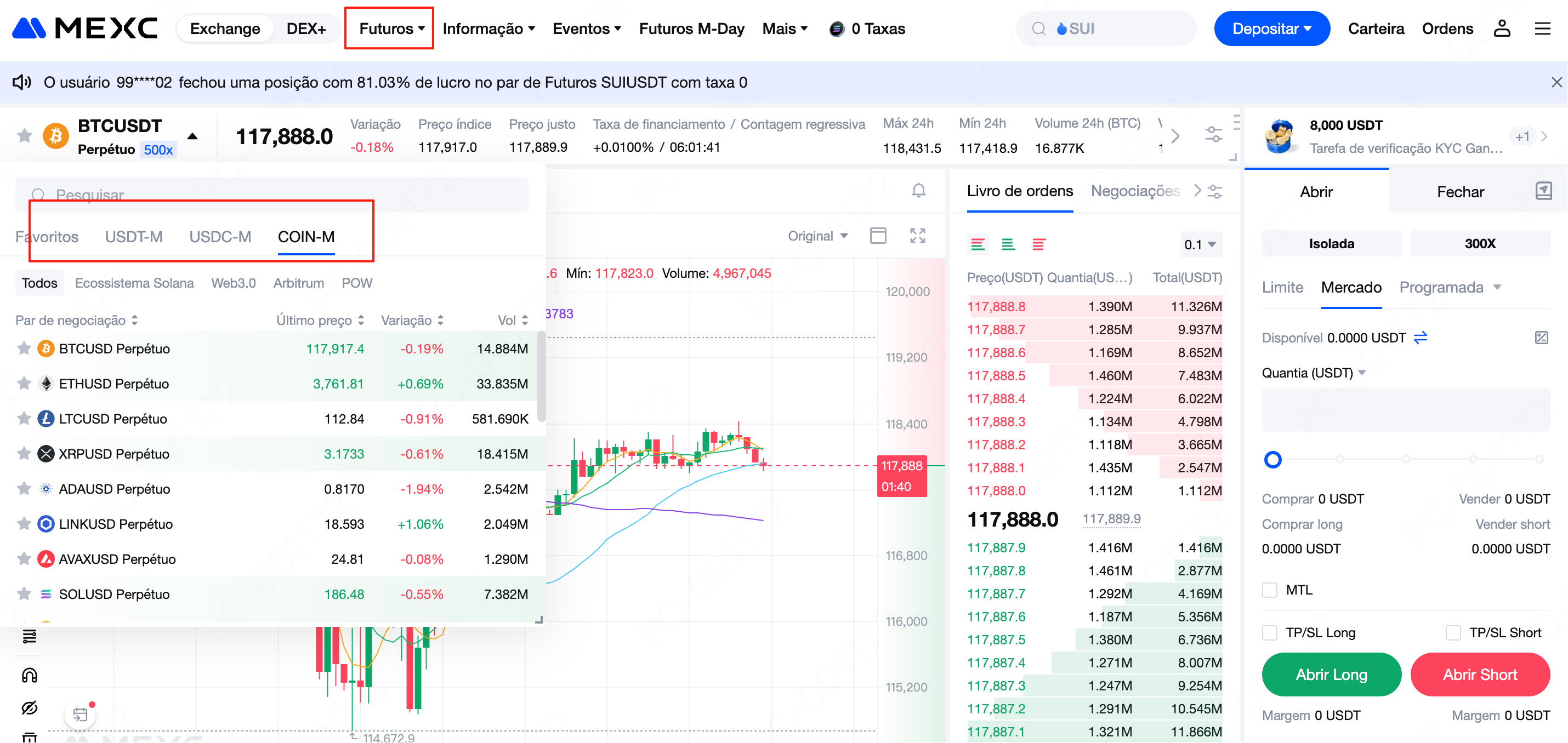Viewport: 1568px width, 743px height.
Task: Open the headset support icon
Action: [29, 676]
